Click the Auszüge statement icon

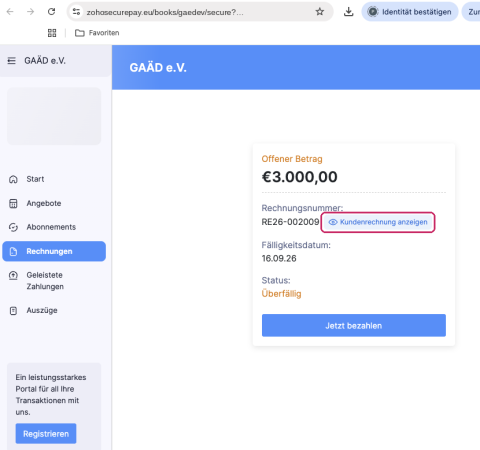tap(13, 311)
